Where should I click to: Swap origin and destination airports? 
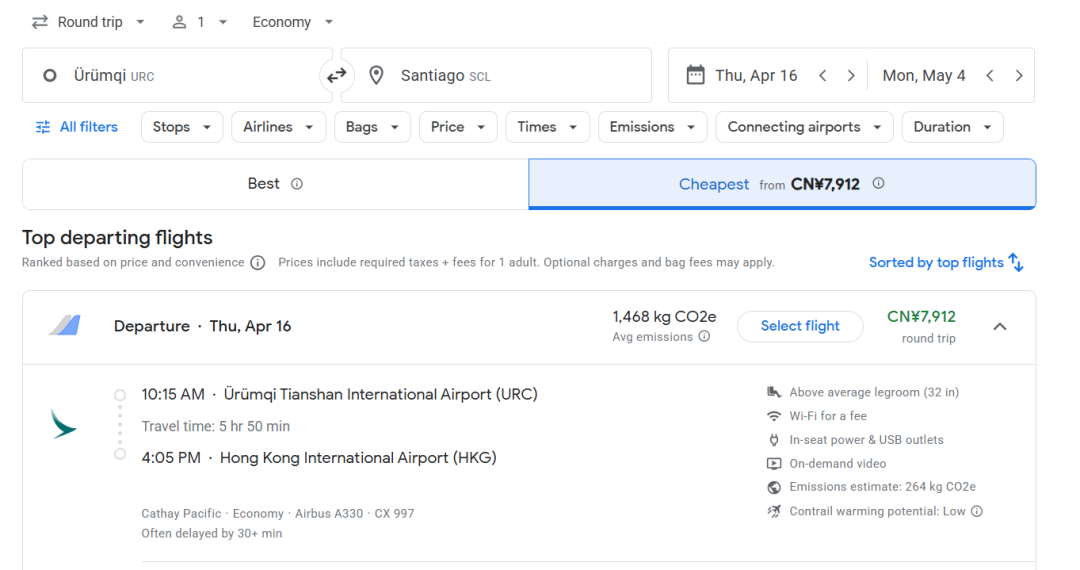(336, 76)
